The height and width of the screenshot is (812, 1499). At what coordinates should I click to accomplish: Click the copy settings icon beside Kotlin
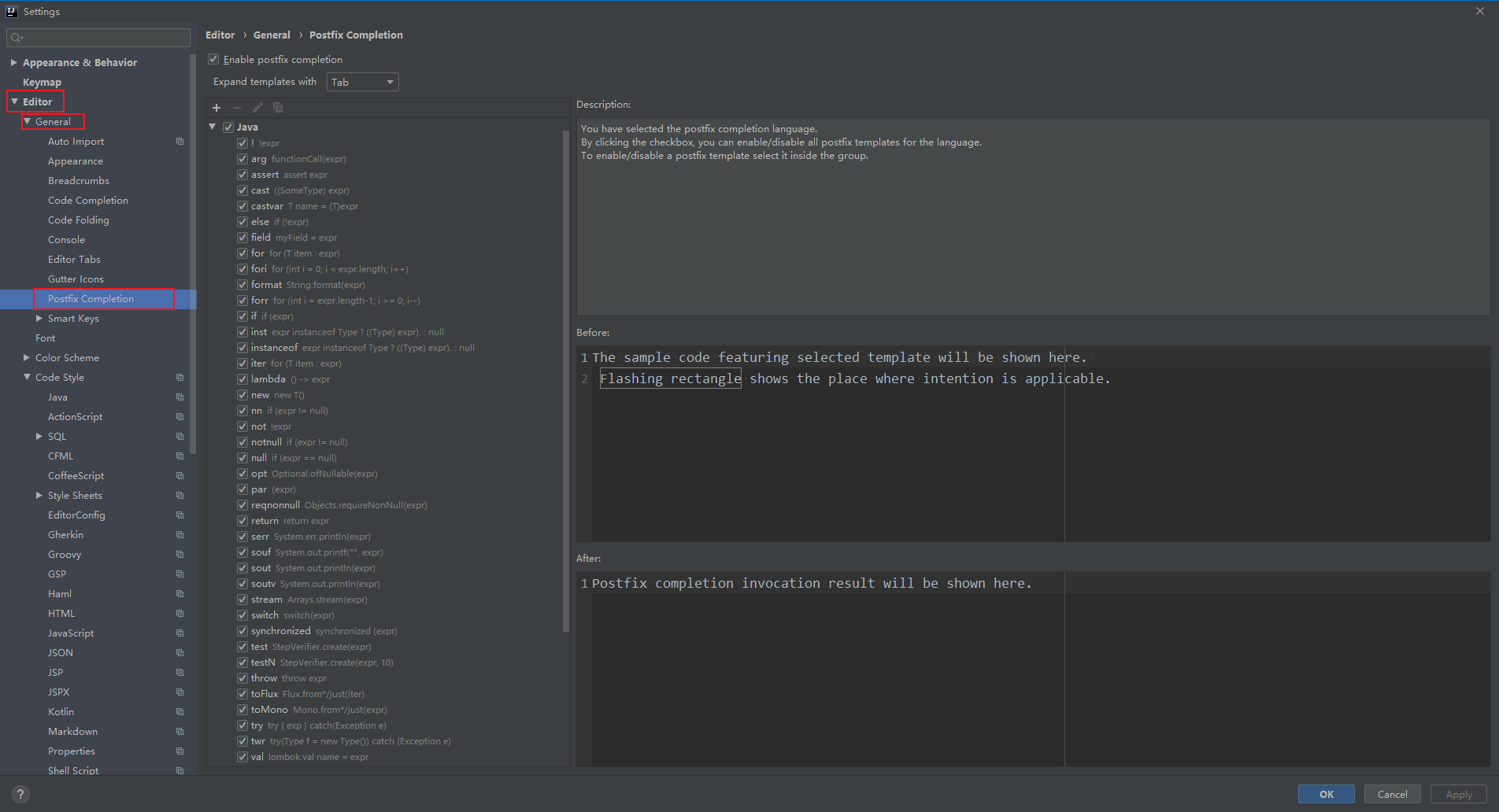(180, 711)
